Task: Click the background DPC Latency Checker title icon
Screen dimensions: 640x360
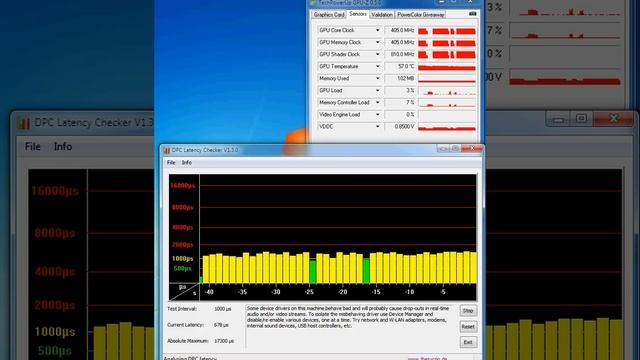Action: pyautogui.click(x=24, y=123)
